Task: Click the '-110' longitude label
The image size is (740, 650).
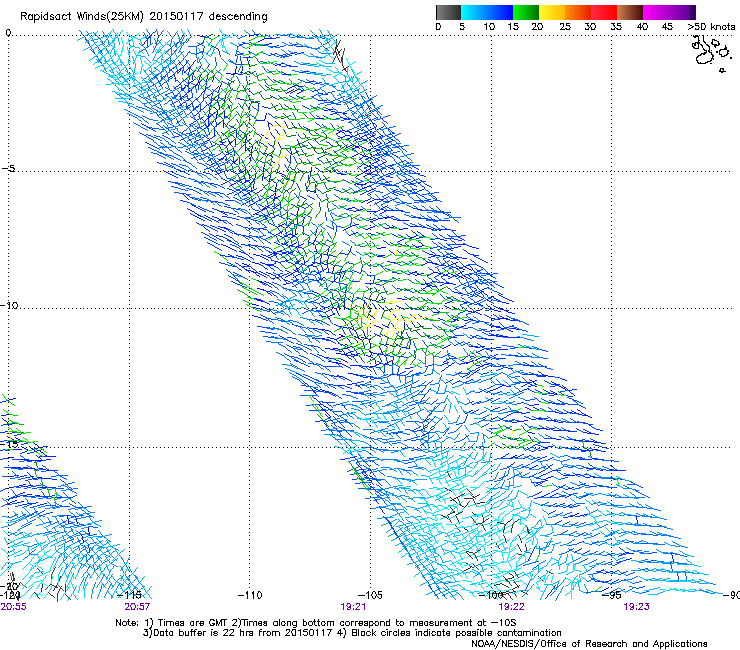Action: pos(250,595)
